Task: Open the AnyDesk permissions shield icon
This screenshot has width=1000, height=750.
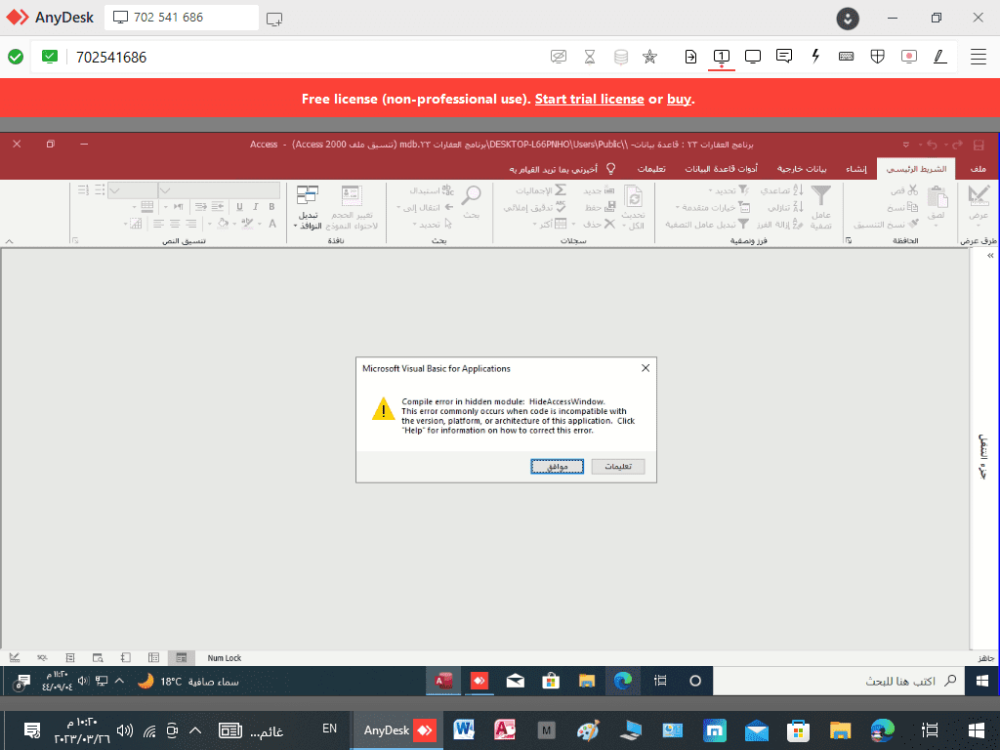Action: [x=878, y=57]
